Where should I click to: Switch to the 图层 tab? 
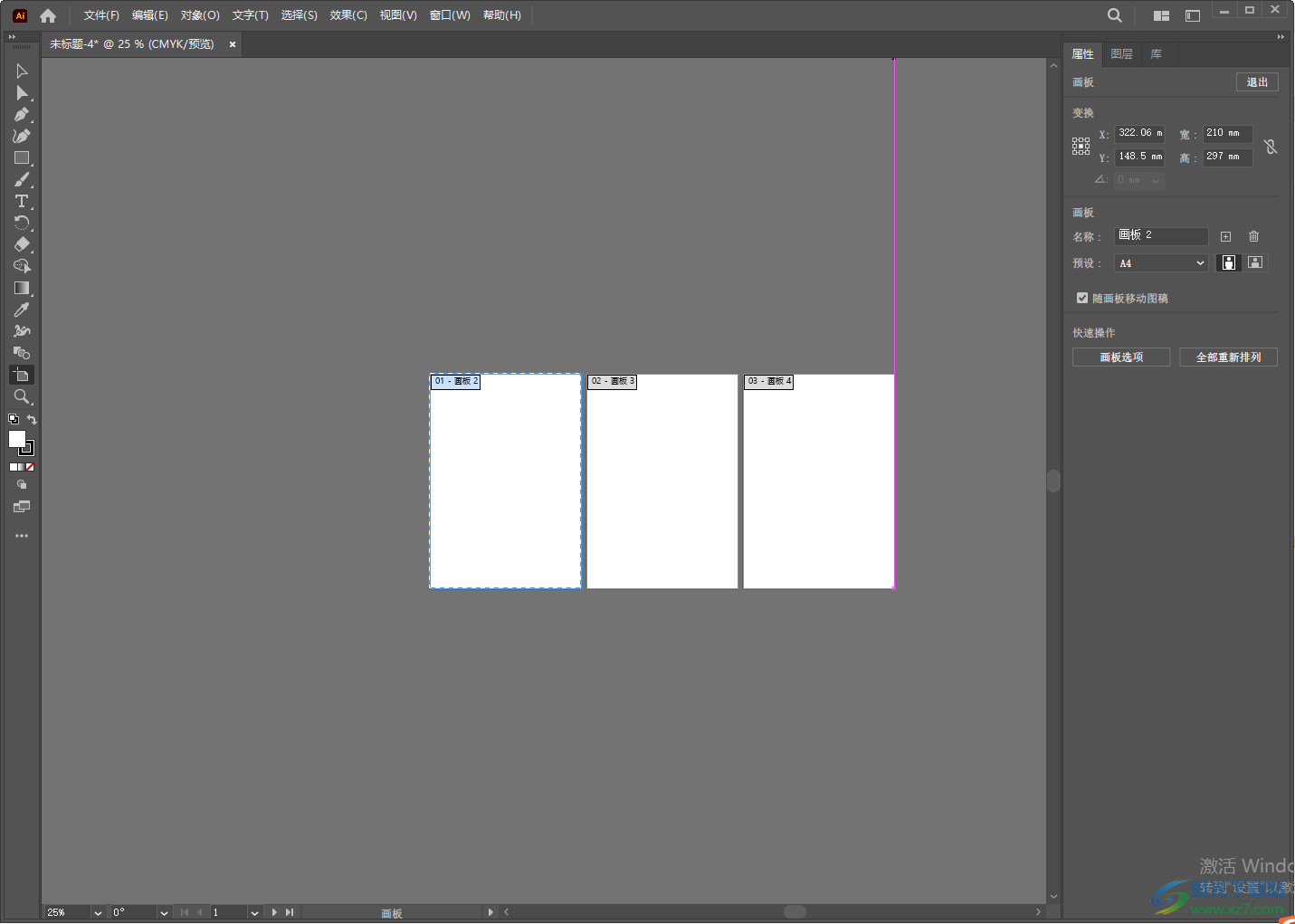(1121, 54)
